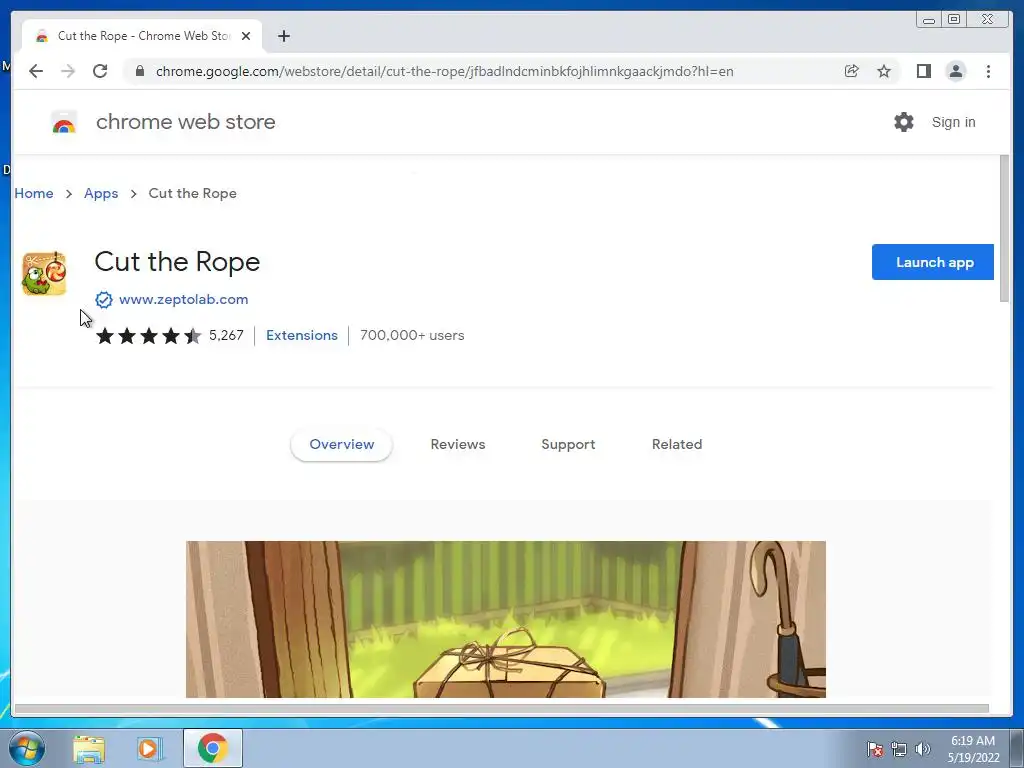Open the Extensions category link

point(302,336)
